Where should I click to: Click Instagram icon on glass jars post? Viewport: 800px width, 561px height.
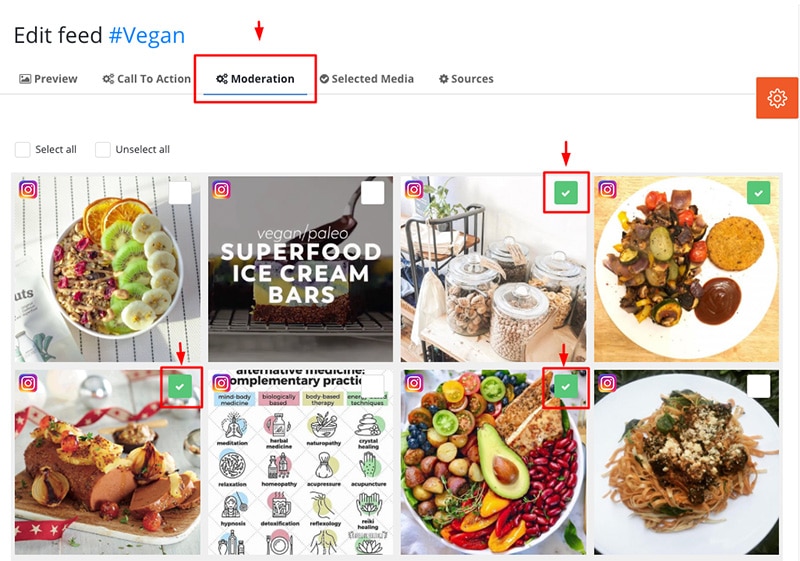pyautogui.click(x=414, y=190)
